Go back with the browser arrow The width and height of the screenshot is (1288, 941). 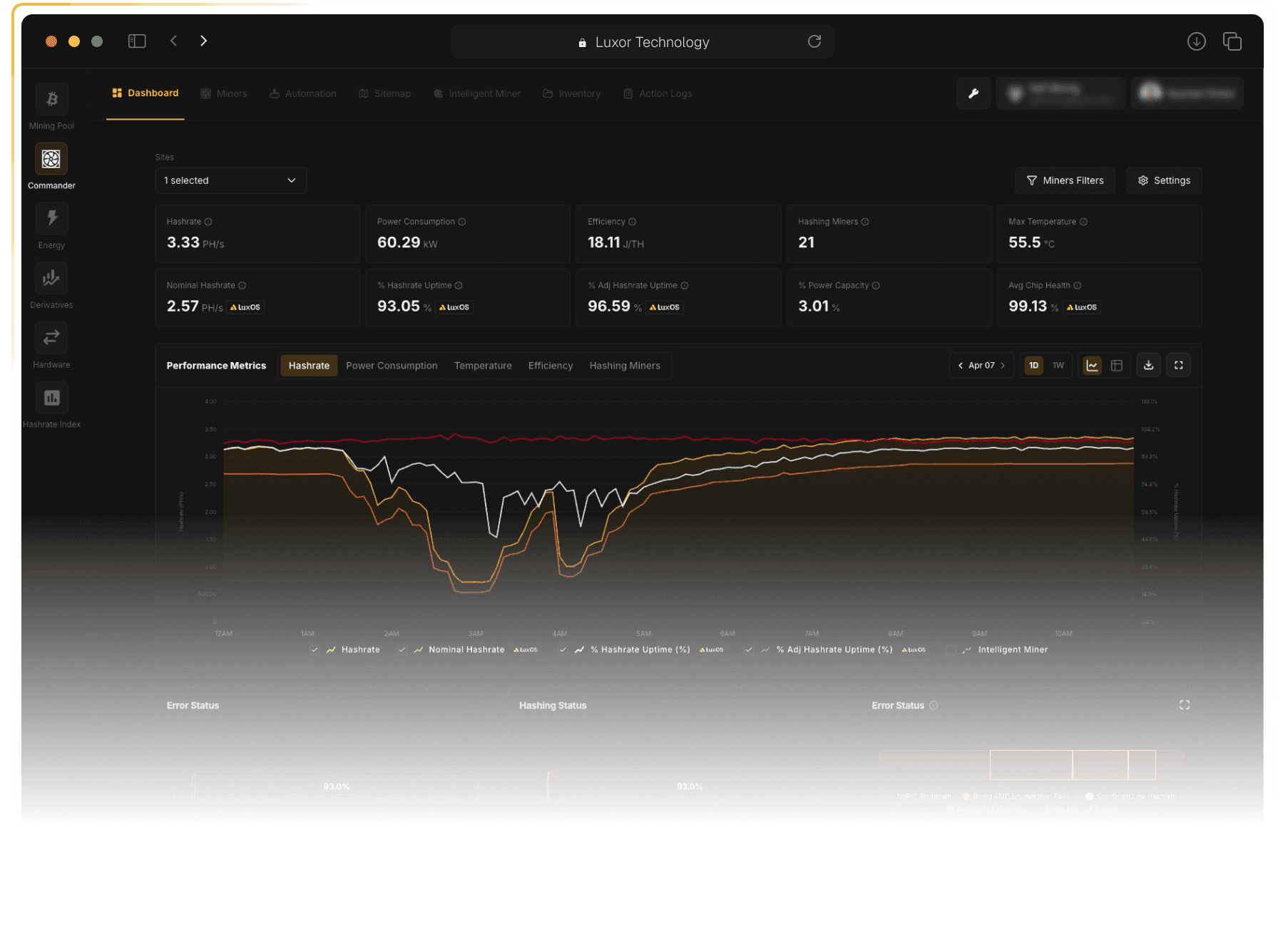click(x=173, y=41)
